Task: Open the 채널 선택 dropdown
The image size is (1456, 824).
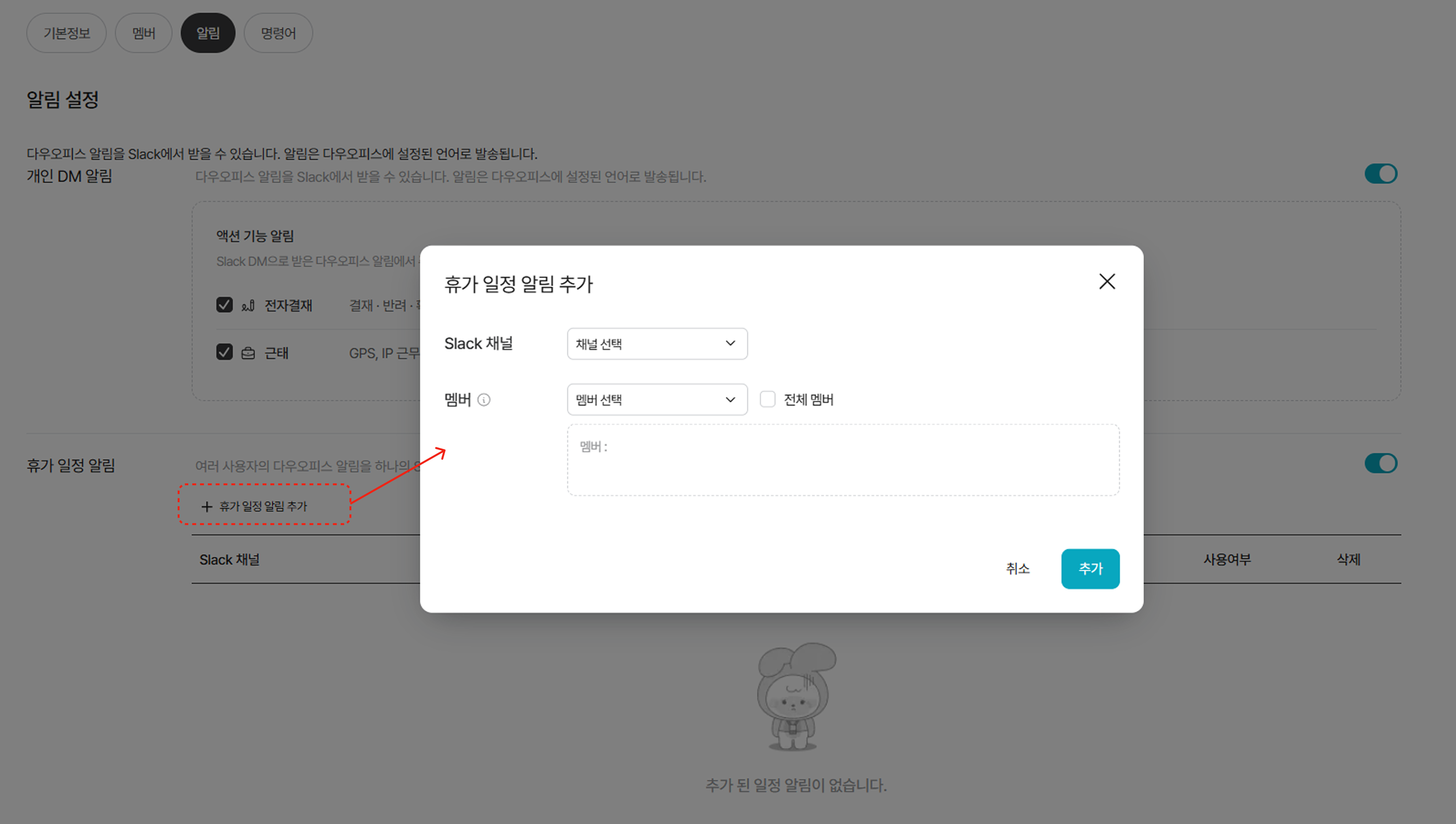Action: (657, 344)
